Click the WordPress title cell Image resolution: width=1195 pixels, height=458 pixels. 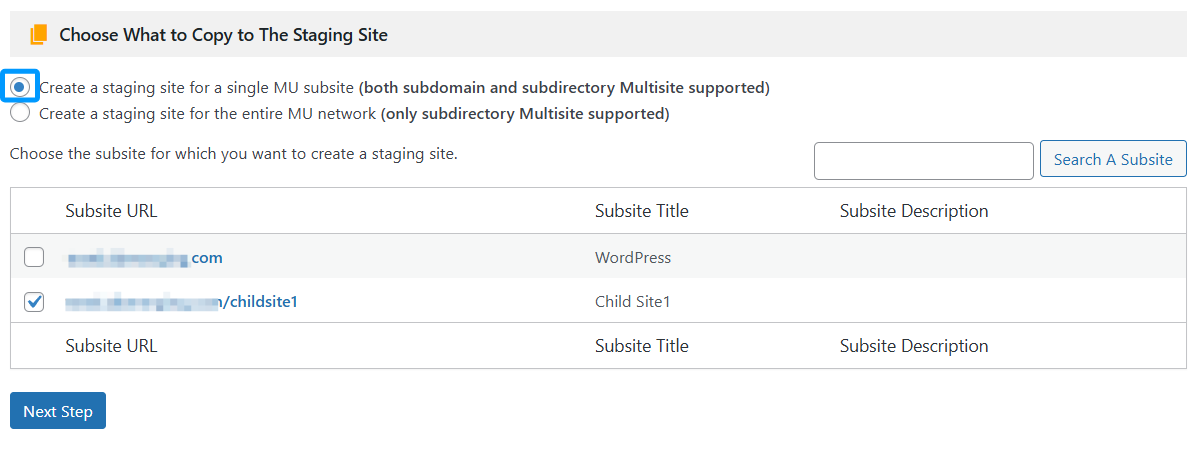pos(632,258)
